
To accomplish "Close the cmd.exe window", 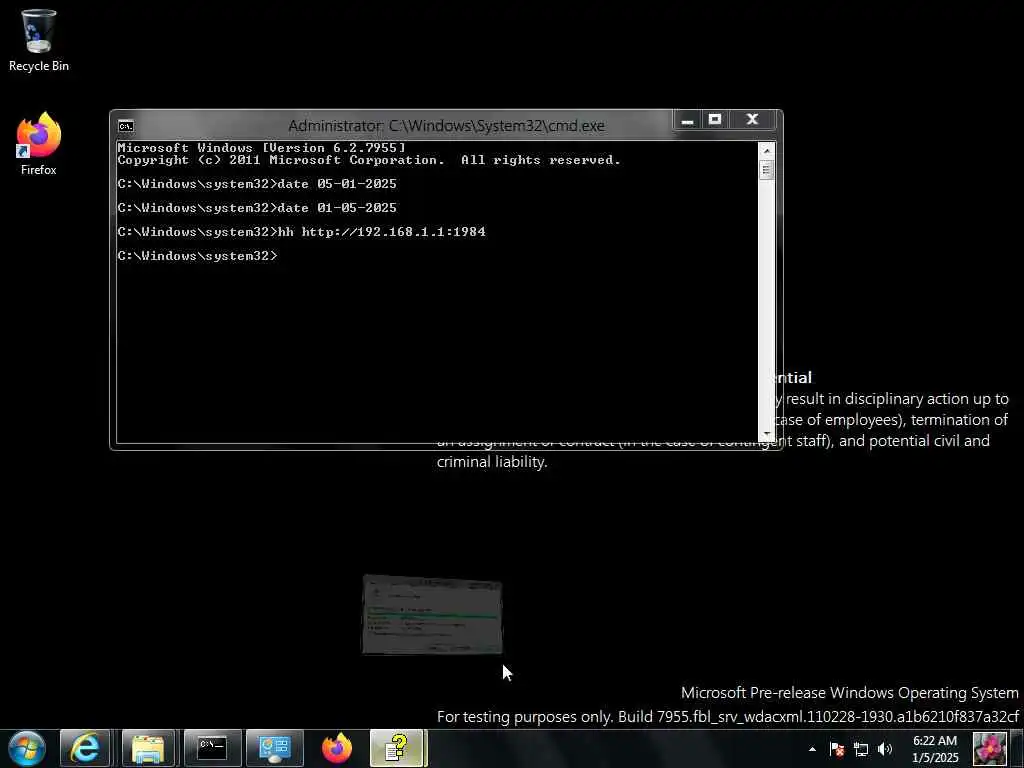I will [x=752, y=120].
